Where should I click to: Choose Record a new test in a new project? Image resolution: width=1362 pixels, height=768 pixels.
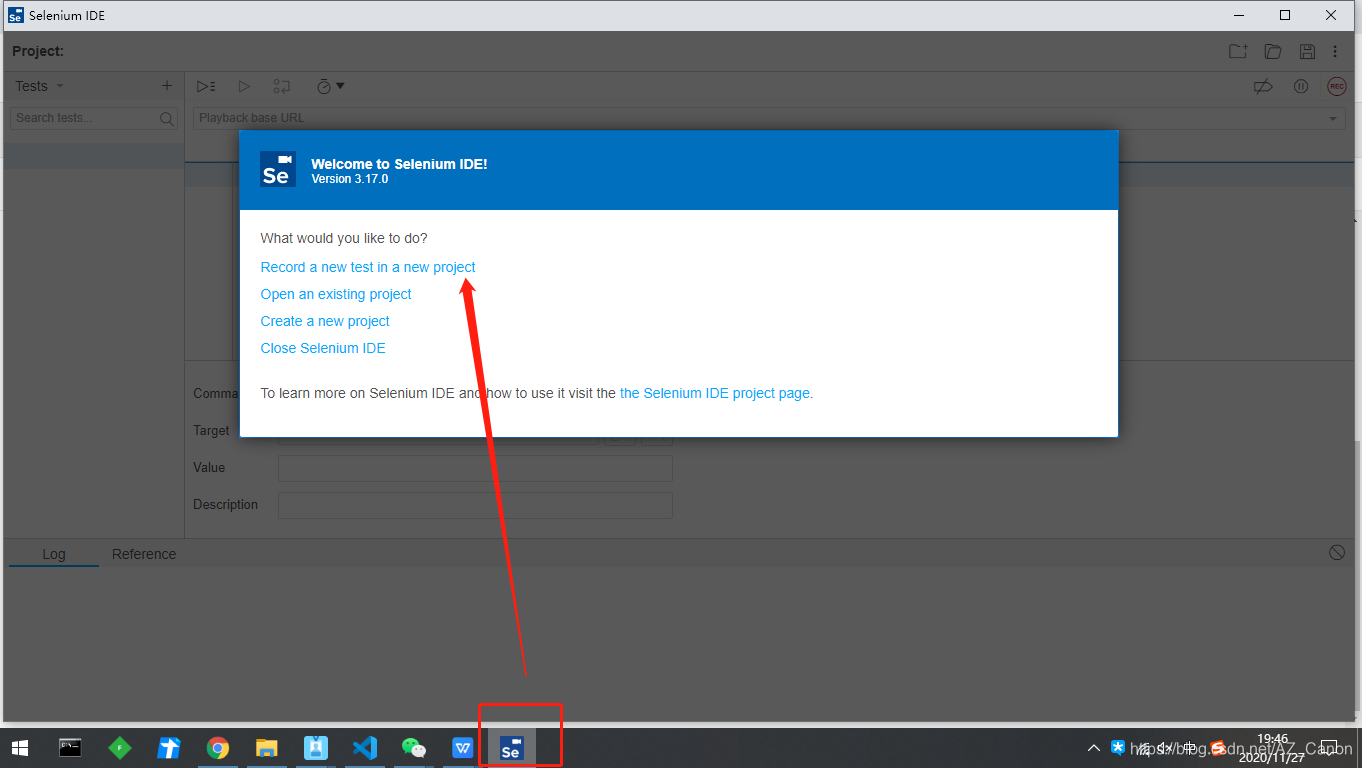pos(368,267)
